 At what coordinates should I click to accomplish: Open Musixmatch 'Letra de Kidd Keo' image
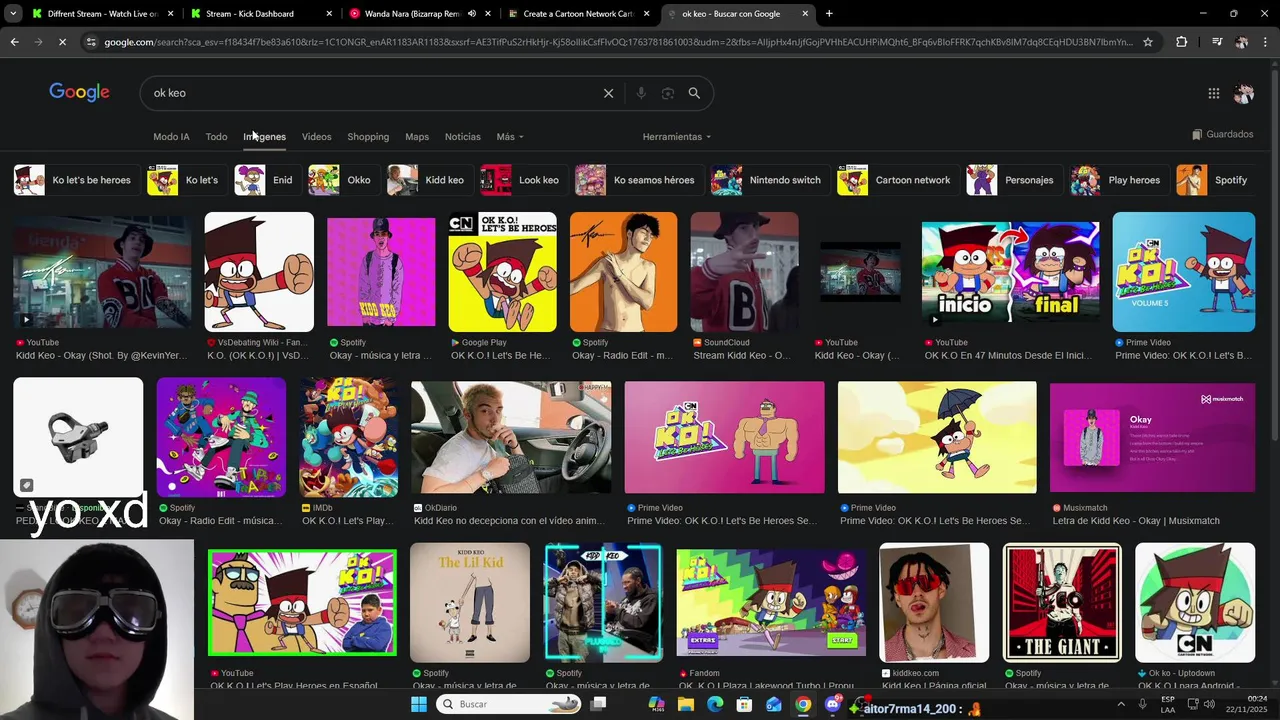[1152, 437]
